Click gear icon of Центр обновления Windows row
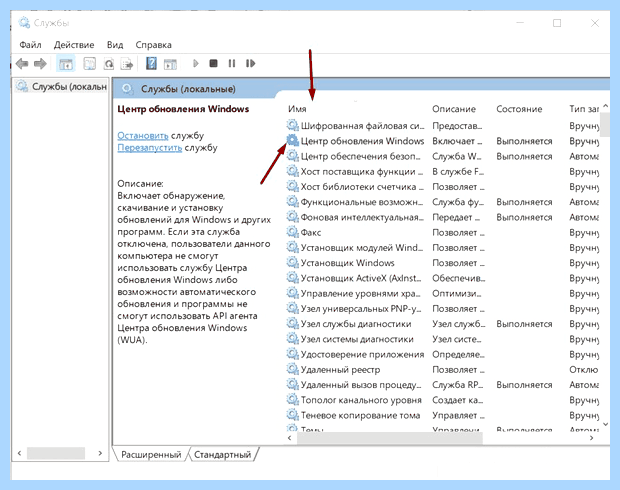Viewport: 620px width, 490px height. pos(293,140)
